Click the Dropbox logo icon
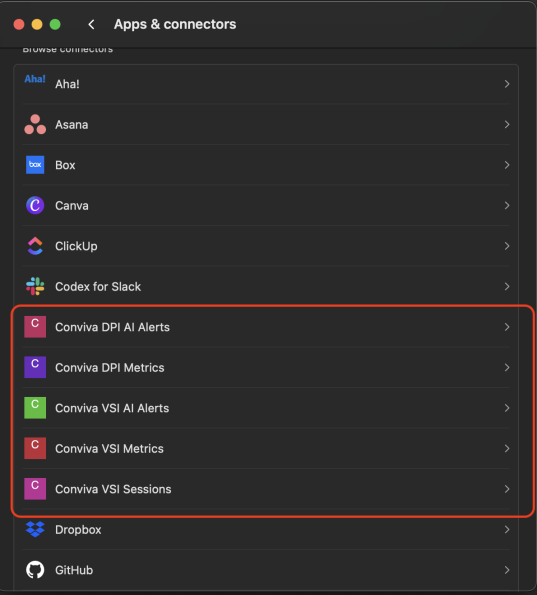Image resolution: width=537 pixels, height=595 pixels. point(35,529)
